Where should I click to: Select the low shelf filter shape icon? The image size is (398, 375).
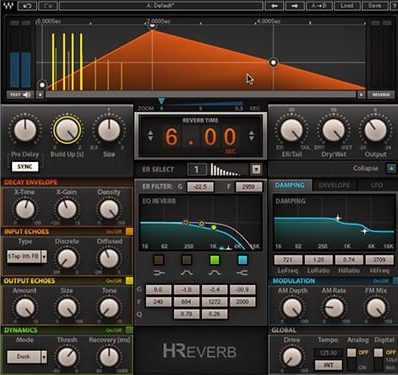click(158, 273)
